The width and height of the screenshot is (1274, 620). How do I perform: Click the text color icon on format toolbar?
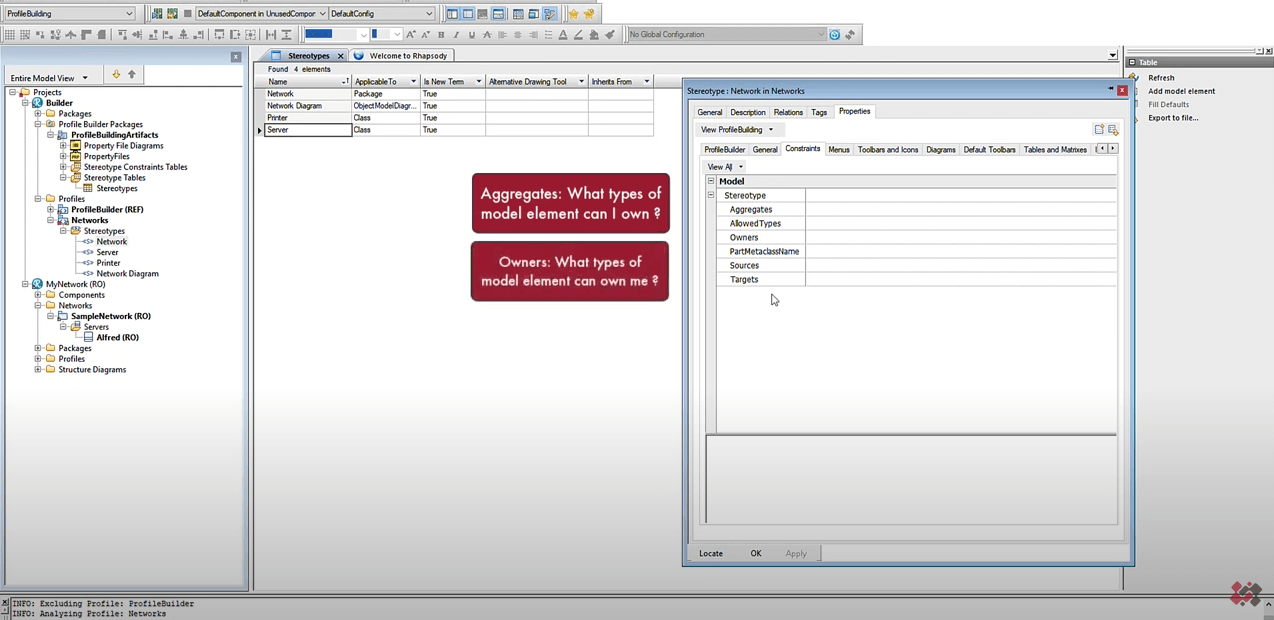(x=561, y=34)
